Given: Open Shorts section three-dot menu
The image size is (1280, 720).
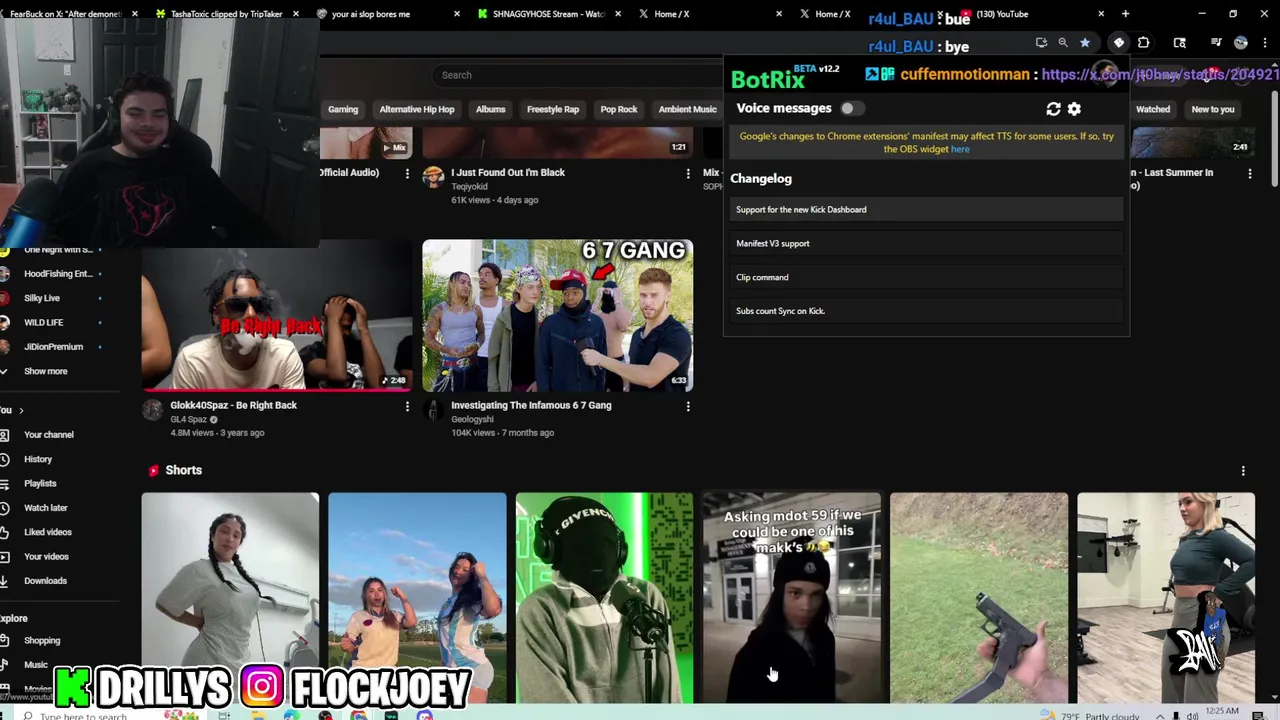Looking at the screenshot, I should click(1243, 471).
